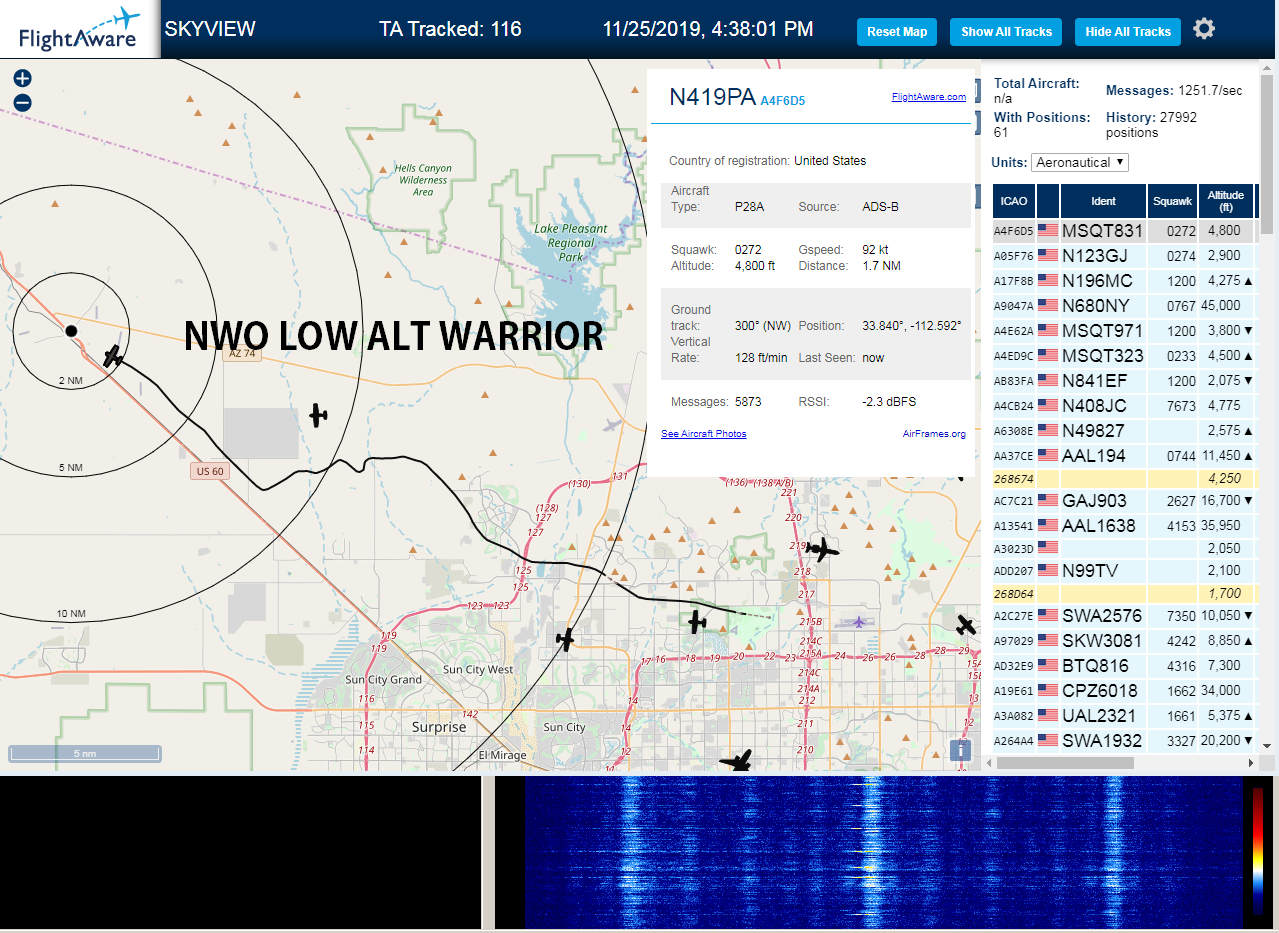Click the N419PA registration title
The height and width of the screenshot is (933, 1279).
[712, 97]
